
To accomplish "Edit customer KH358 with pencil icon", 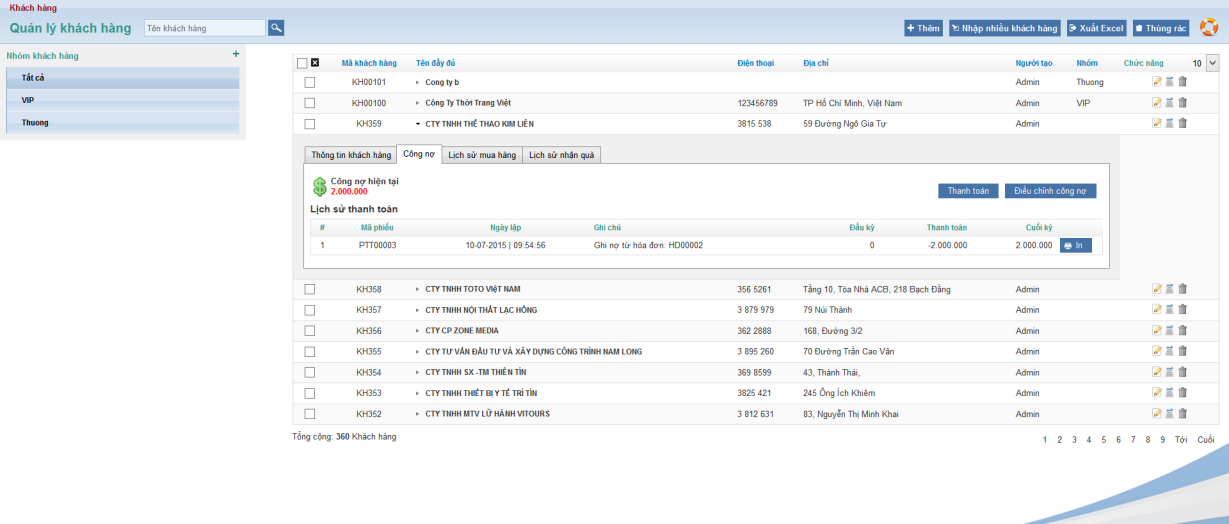I will tap(1157, 289).
